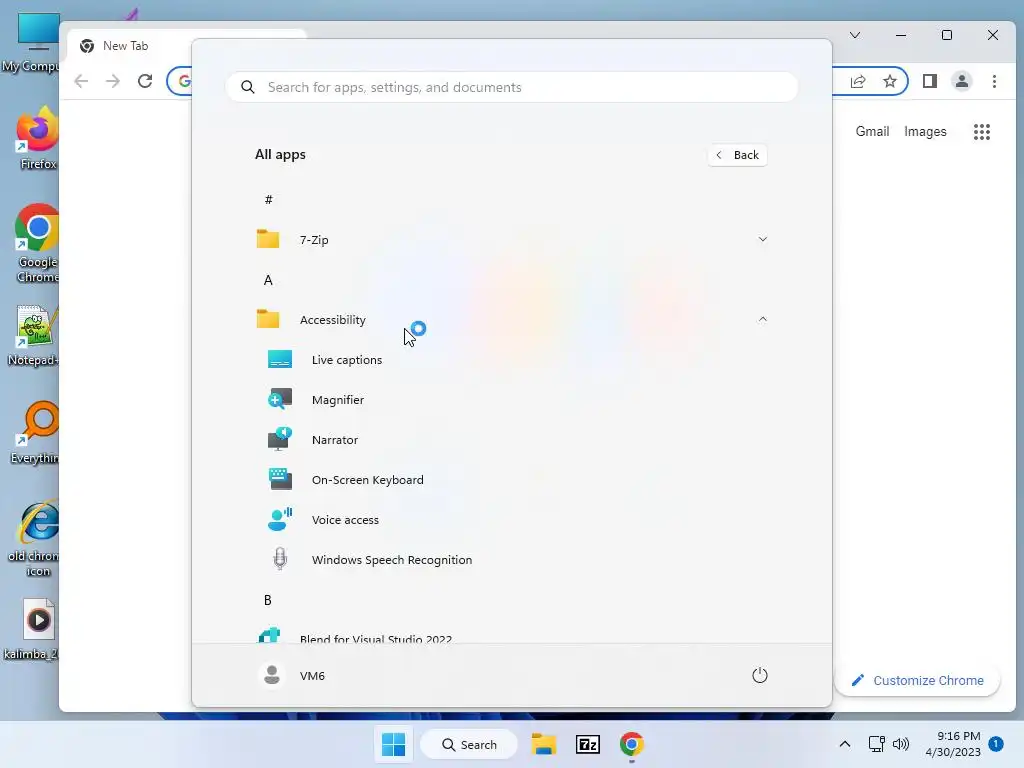Image resolution: width=1024 pixels, height=768 pixels.
Task: Open File Explorer from taskbar
Action: click(543, 744)
